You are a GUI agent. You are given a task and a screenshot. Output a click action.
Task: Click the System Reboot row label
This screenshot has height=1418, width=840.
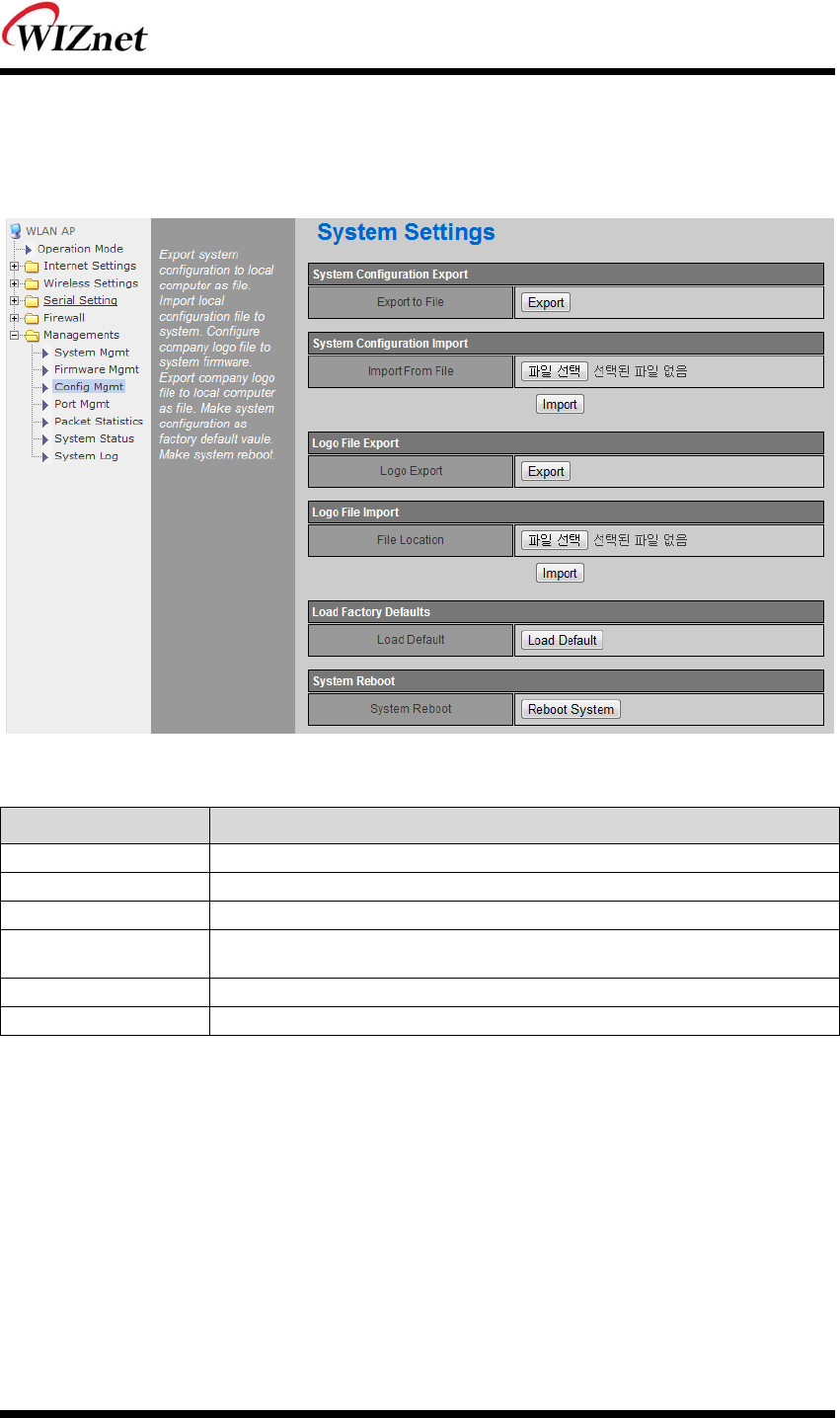click(411, 709)
